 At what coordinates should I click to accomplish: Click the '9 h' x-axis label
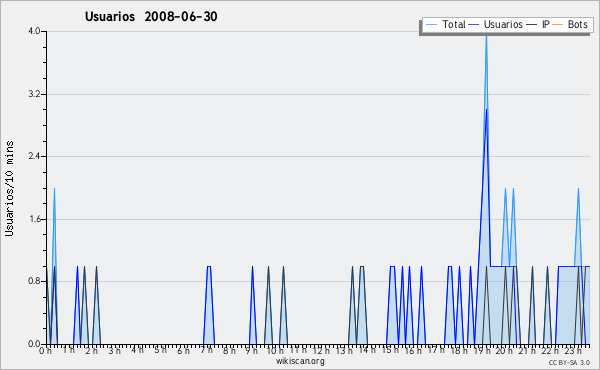point(251,351)
